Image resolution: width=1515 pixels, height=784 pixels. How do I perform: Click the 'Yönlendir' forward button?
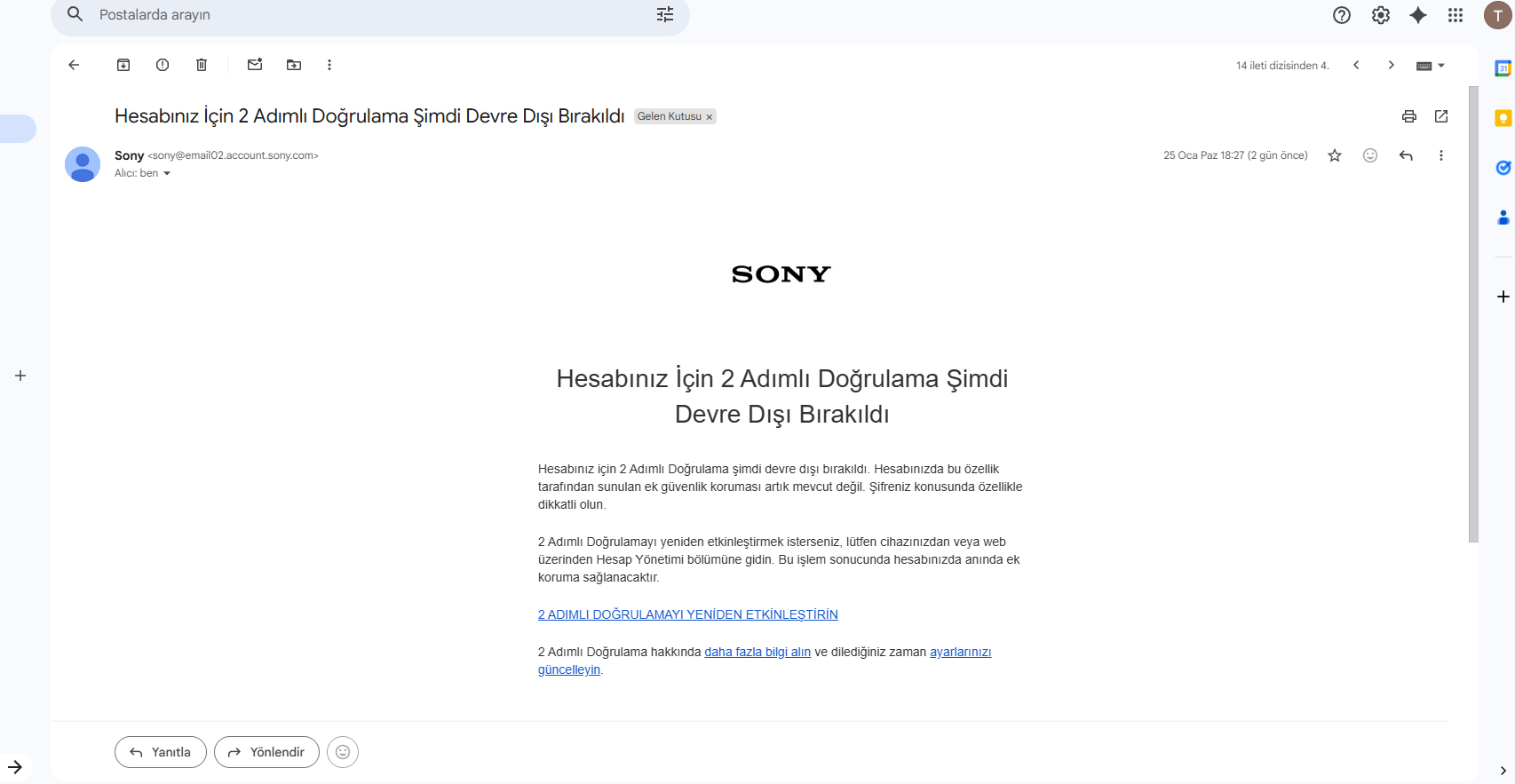pyautogui.click(x=266, y=752)
